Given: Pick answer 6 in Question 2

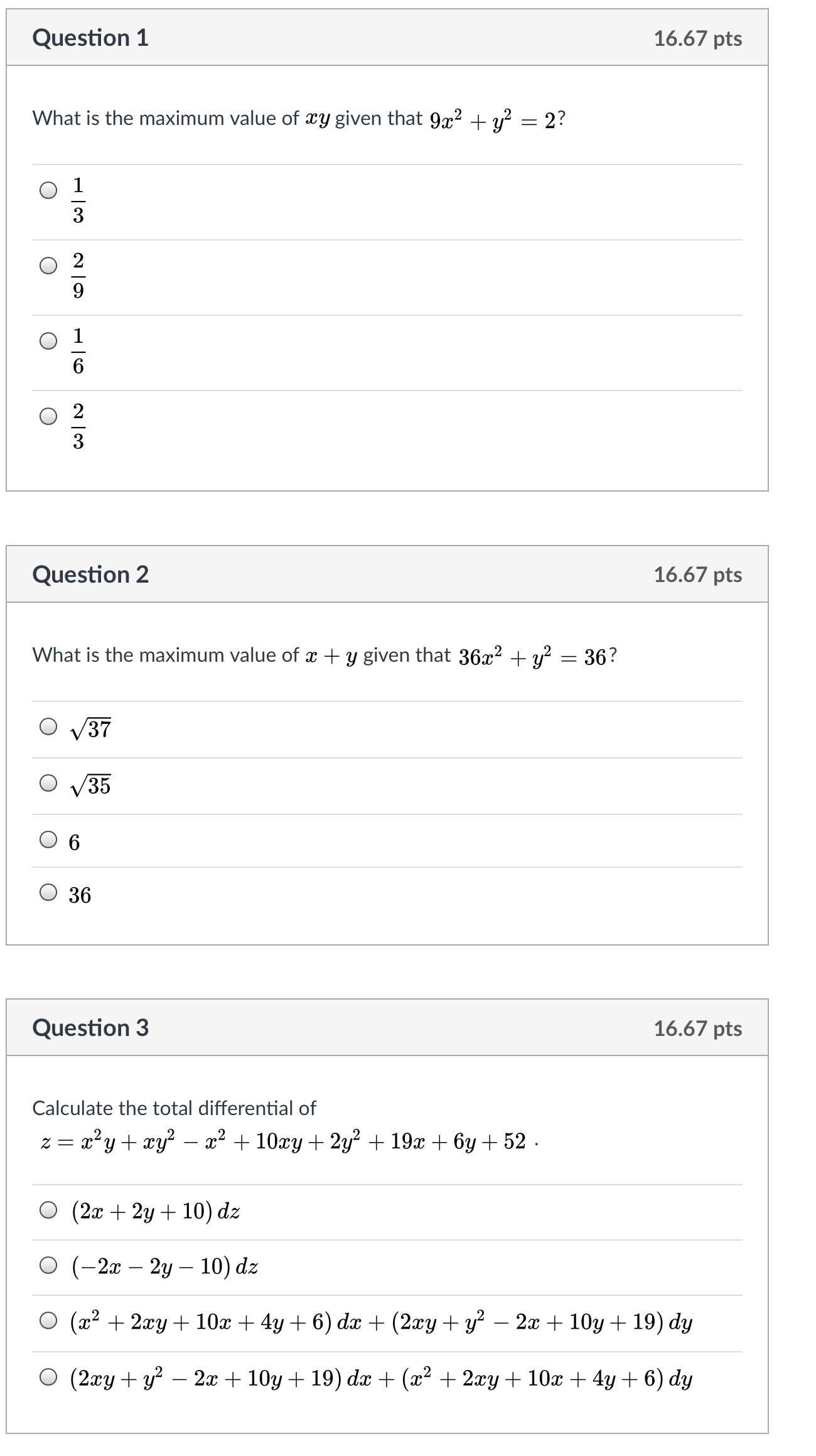Looking at the screenshot, I should click(x=48, y=839).
